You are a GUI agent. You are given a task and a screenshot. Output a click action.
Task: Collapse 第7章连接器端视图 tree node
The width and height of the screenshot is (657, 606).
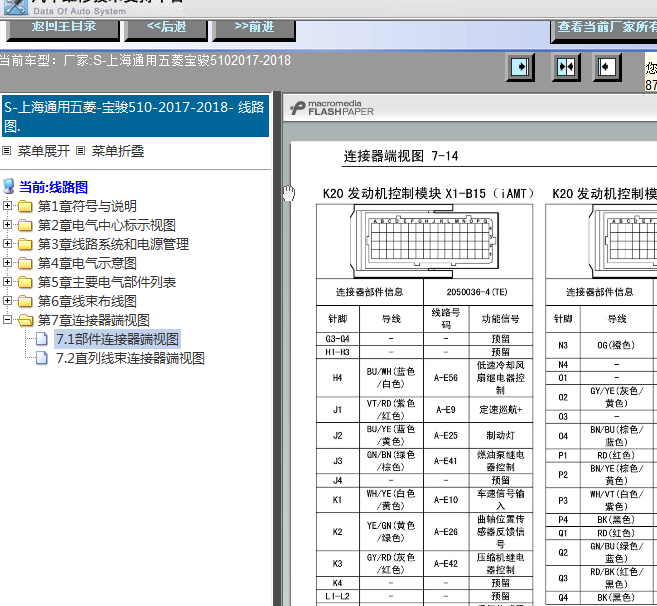pyautogui.click(x=7, y=320)
